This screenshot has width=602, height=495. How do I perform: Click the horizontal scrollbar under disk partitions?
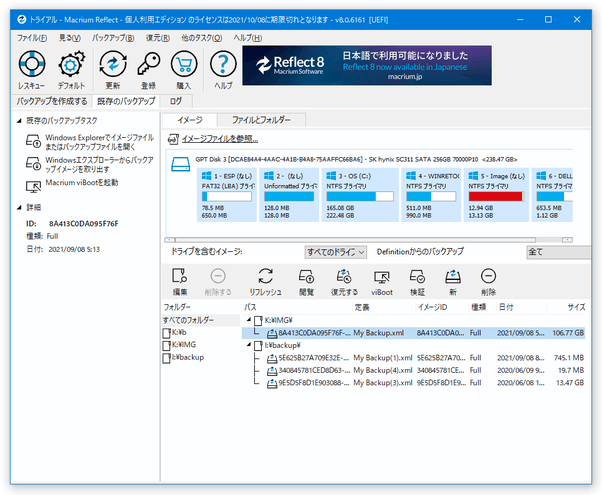pos(356,240)
